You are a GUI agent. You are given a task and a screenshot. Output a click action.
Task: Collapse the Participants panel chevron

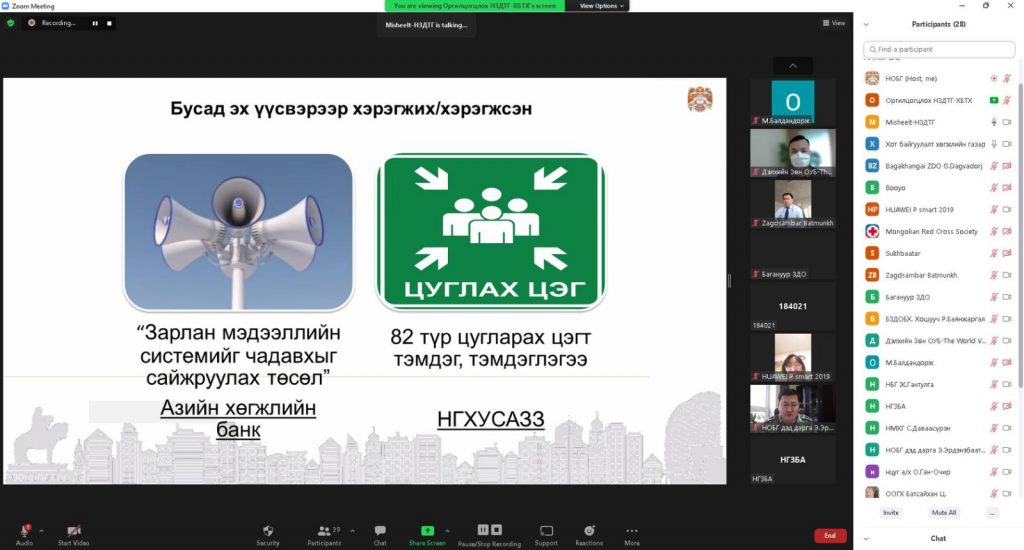[x=866, y=24]
